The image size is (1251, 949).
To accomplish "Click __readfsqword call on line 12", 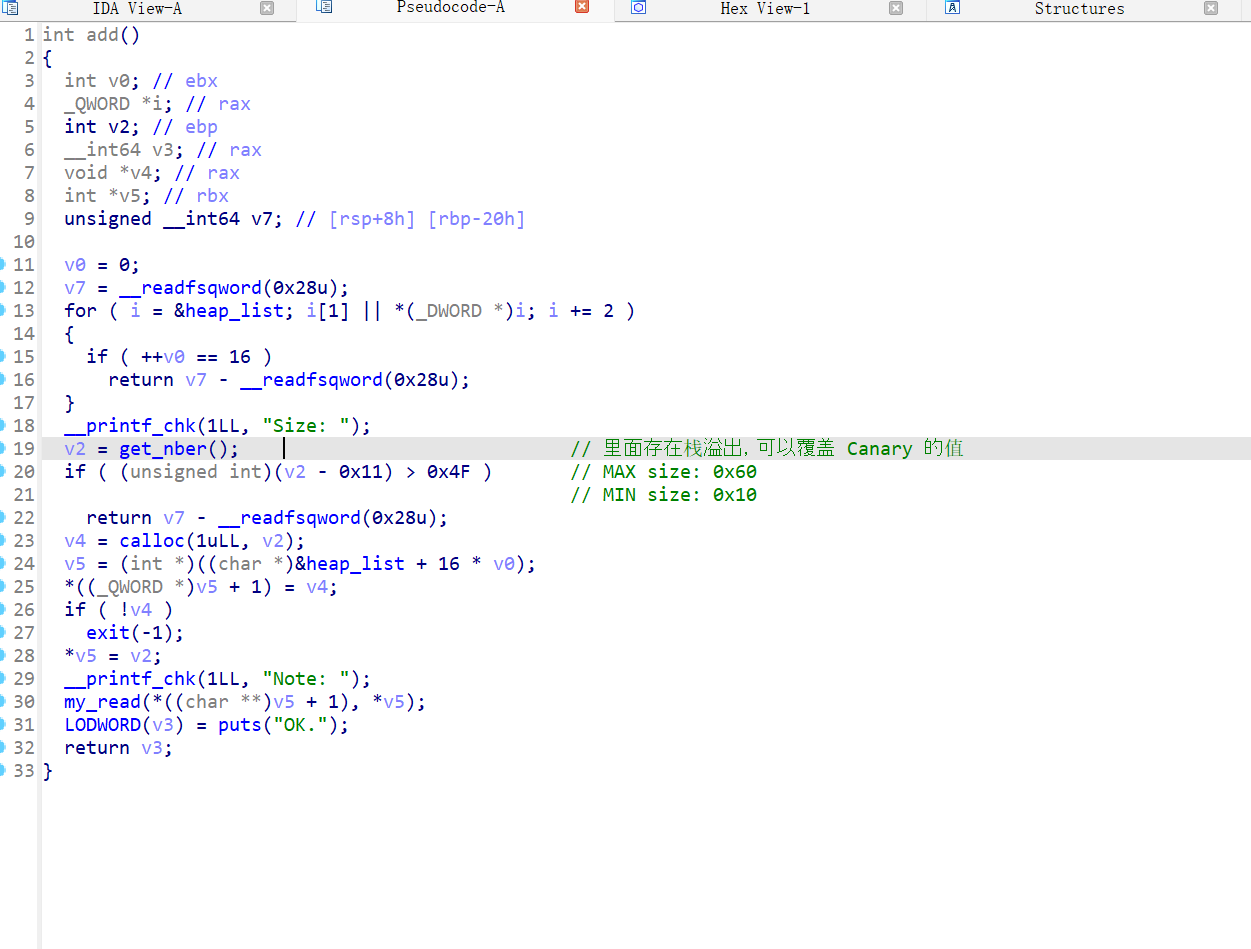I will pyautogui.click(x=234, y=288).
